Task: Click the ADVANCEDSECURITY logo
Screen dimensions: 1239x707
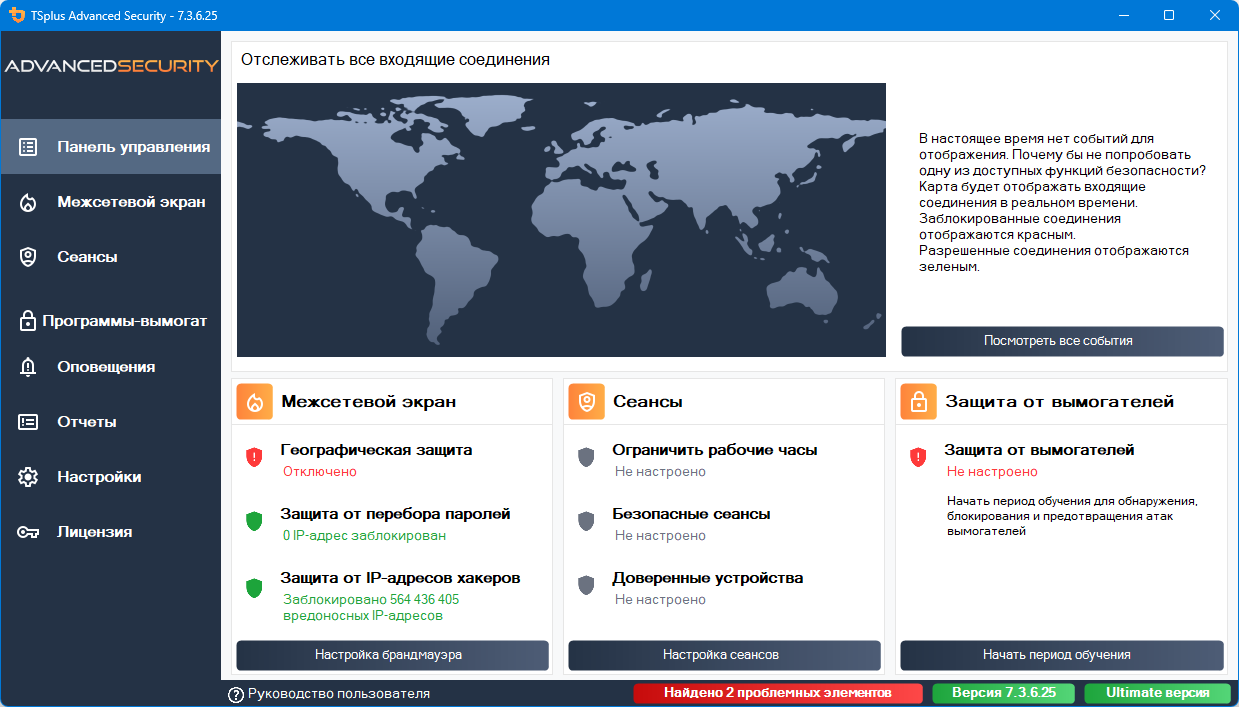Action: pos(111,66)
